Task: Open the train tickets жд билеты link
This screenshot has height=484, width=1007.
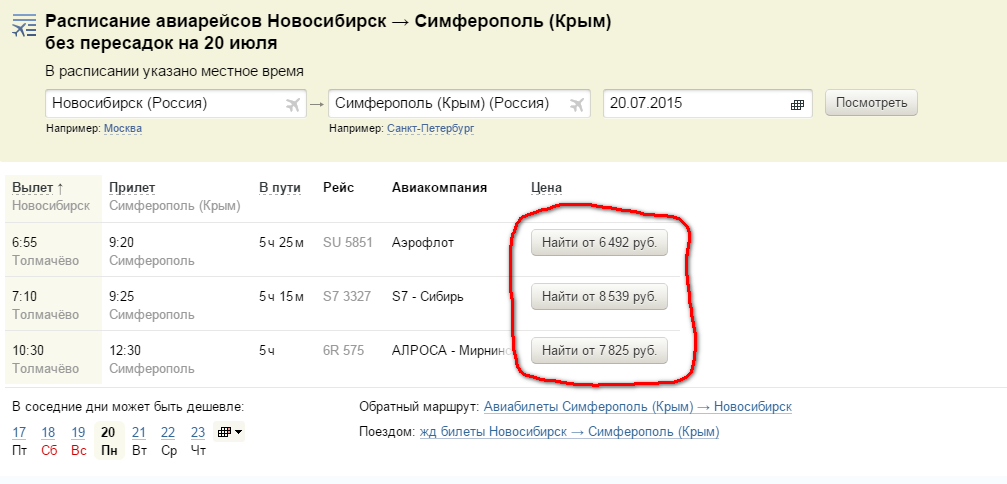Action: click(568, 432)
